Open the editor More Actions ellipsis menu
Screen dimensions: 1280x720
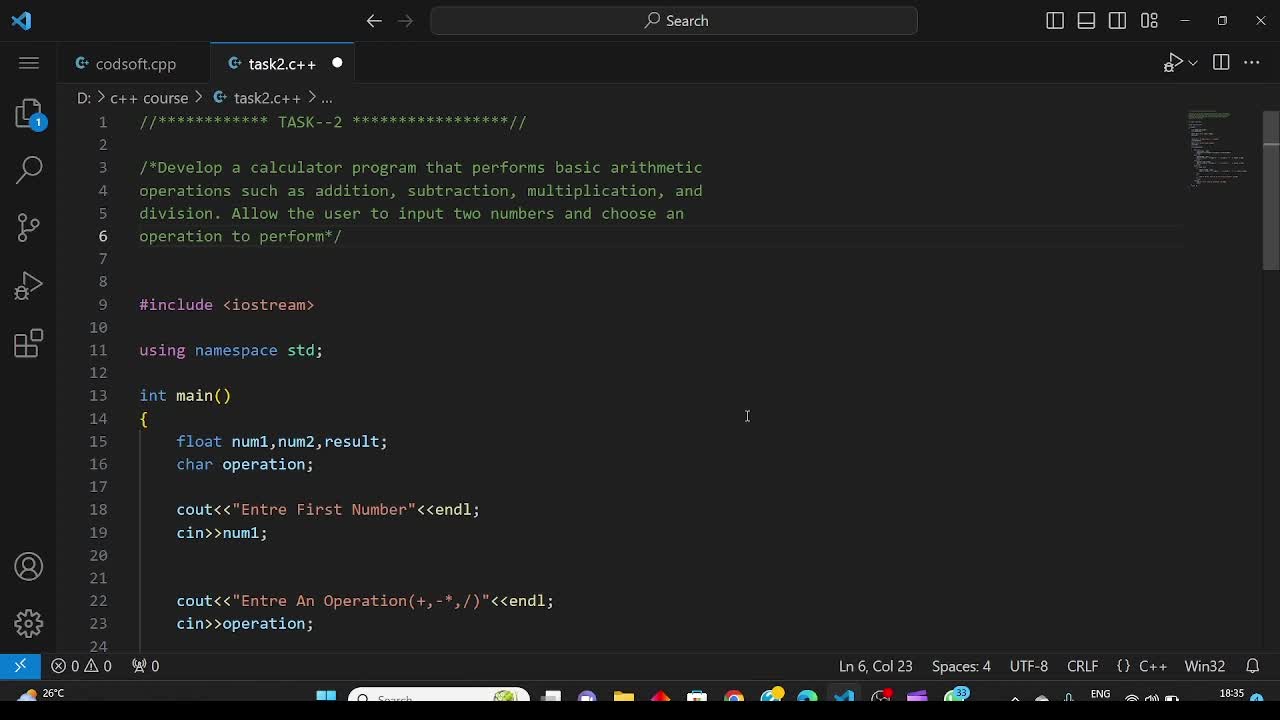point(1252,63)
